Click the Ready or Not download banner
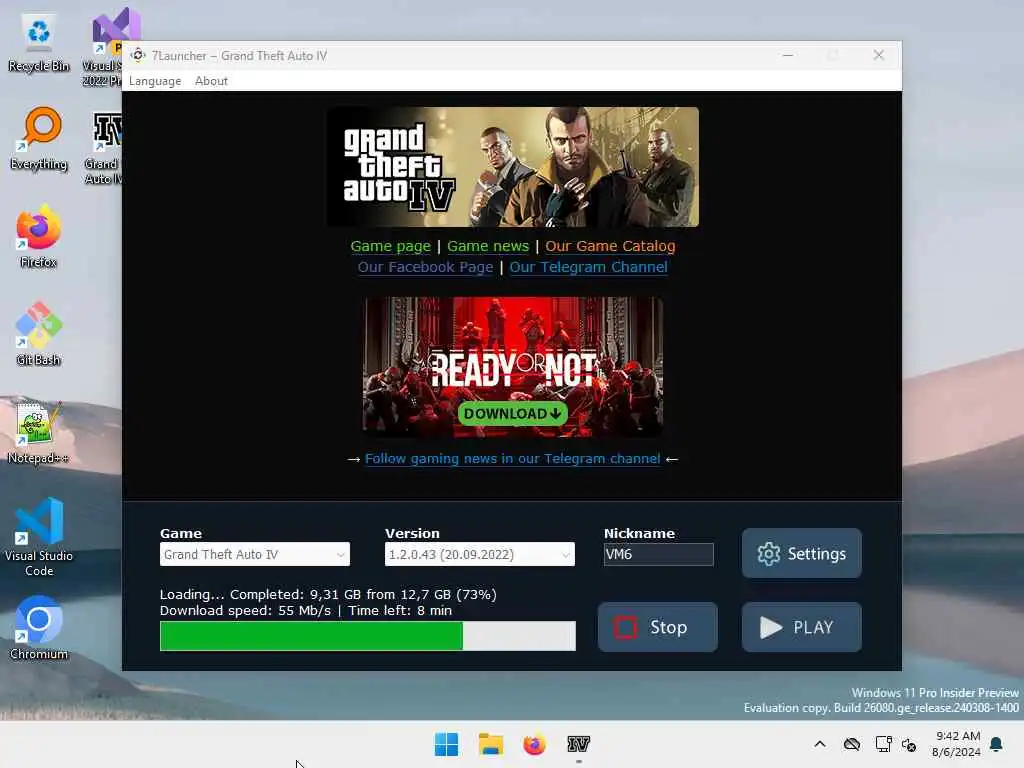The image size is (1024, 768). click(513, 366)
